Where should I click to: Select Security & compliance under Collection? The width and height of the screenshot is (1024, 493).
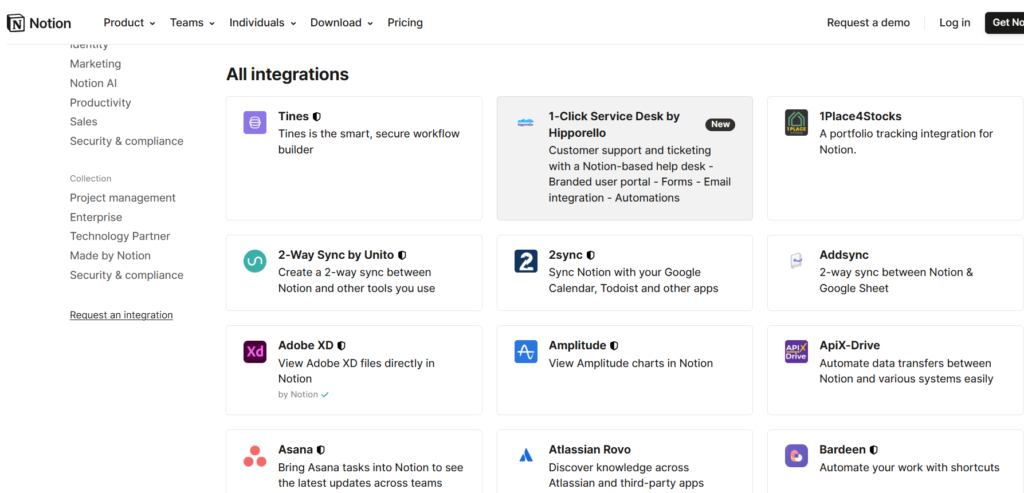pyautogui.click(x=127, y=275)
